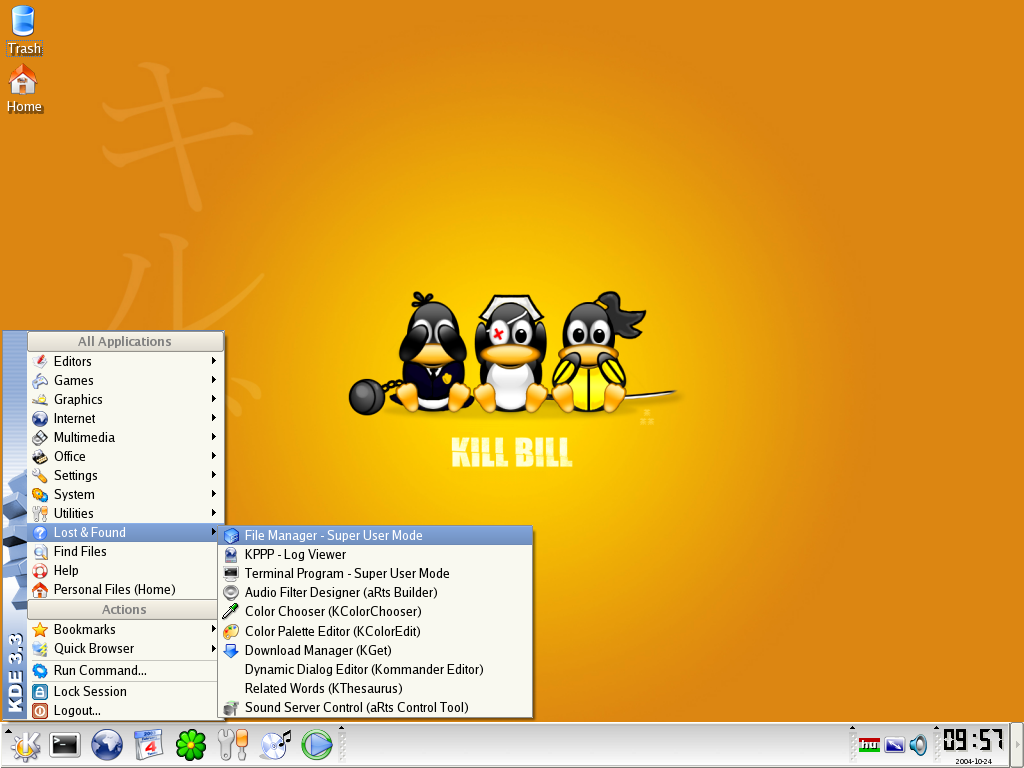This screenshot has width=1024, height=768.
Task: Expand the Settings submenu arrow
Action: [x=214, y=474]
